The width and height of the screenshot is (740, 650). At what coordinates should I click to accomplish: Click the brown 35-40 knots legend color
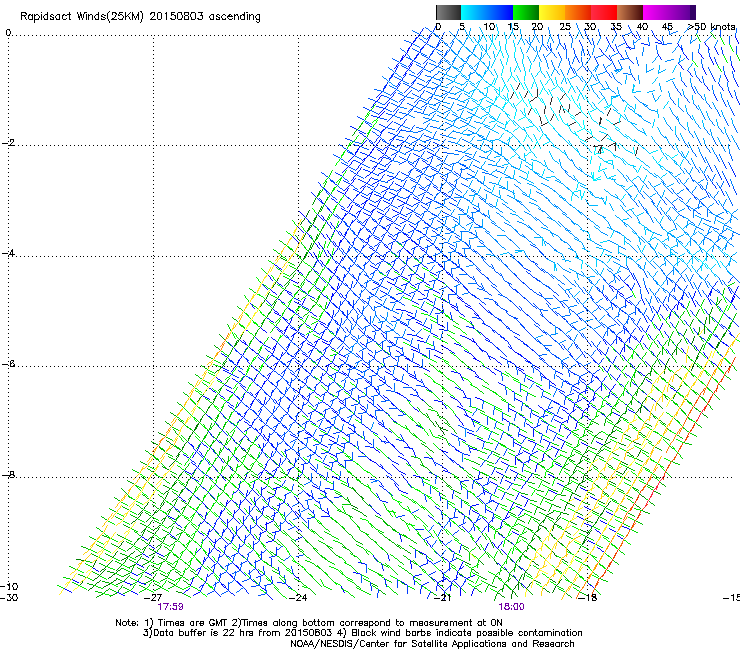tap(630, 12)
